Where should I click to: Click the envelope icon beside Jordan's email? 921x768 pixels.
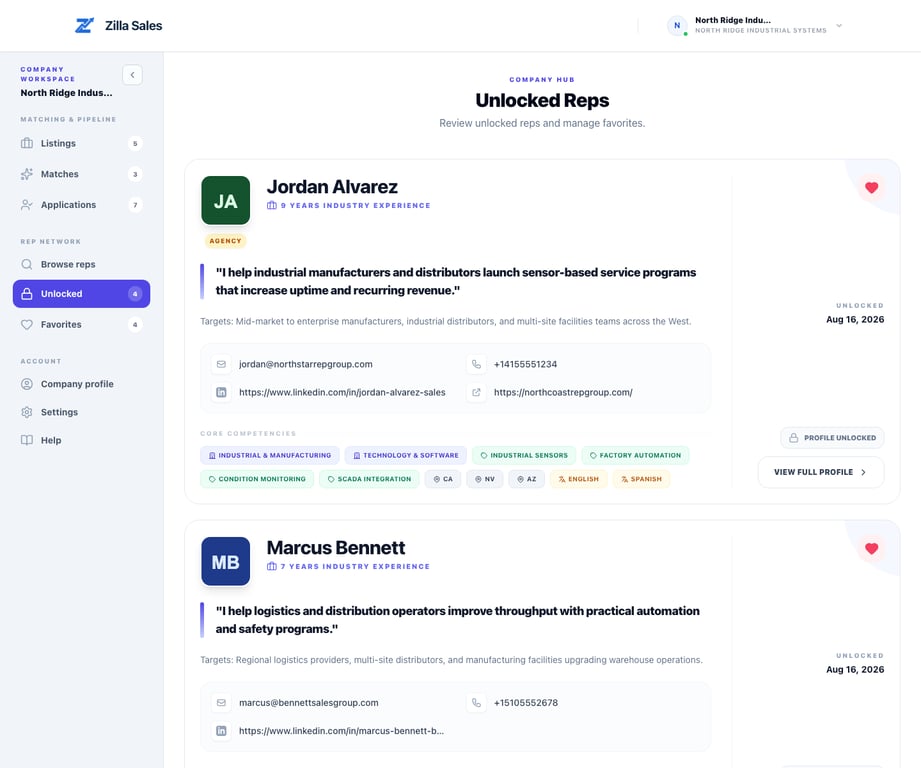(x=221, y=364)
